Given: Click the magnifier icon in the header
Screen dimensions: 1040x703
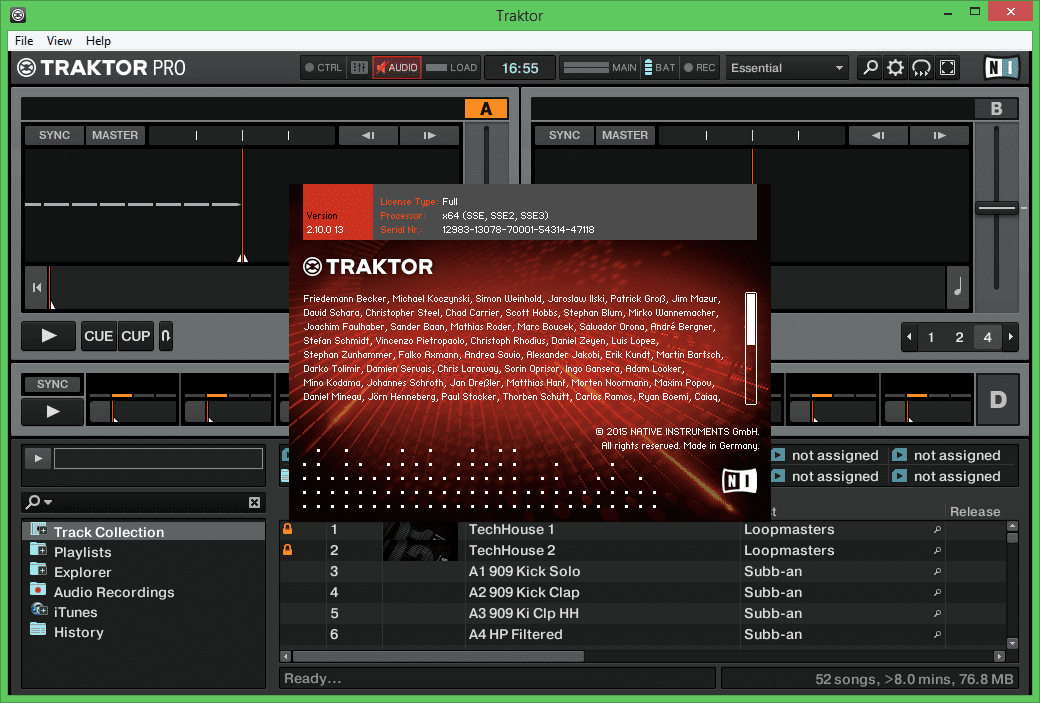Looking at the screenshot, I should pyautogui.click(x=870, y=68).
